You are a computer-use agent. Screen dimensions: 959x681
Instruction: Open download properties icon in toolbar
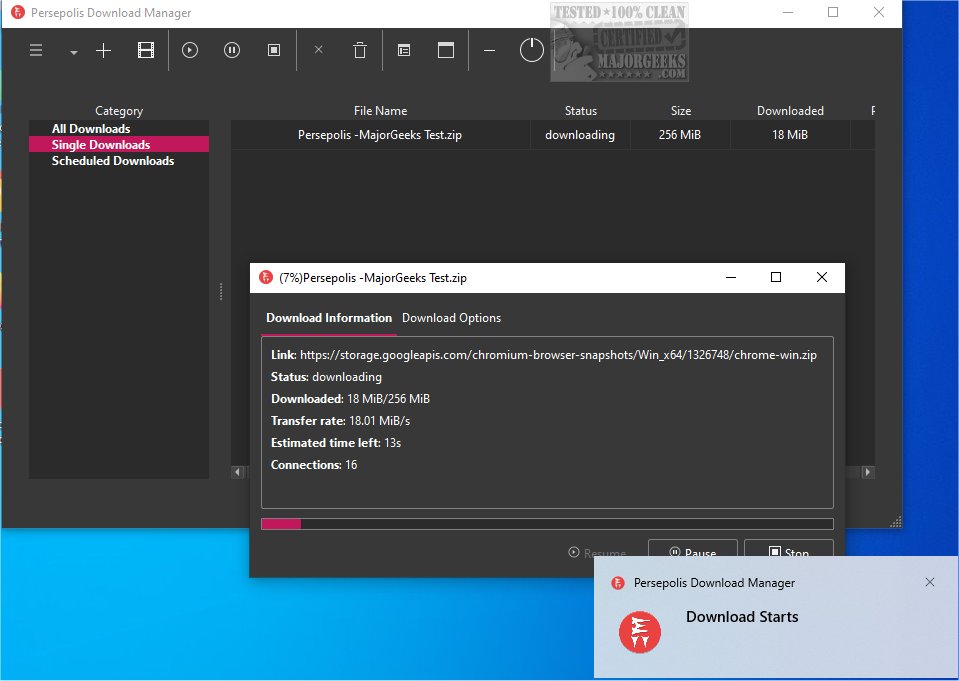(x=404, y=50)
